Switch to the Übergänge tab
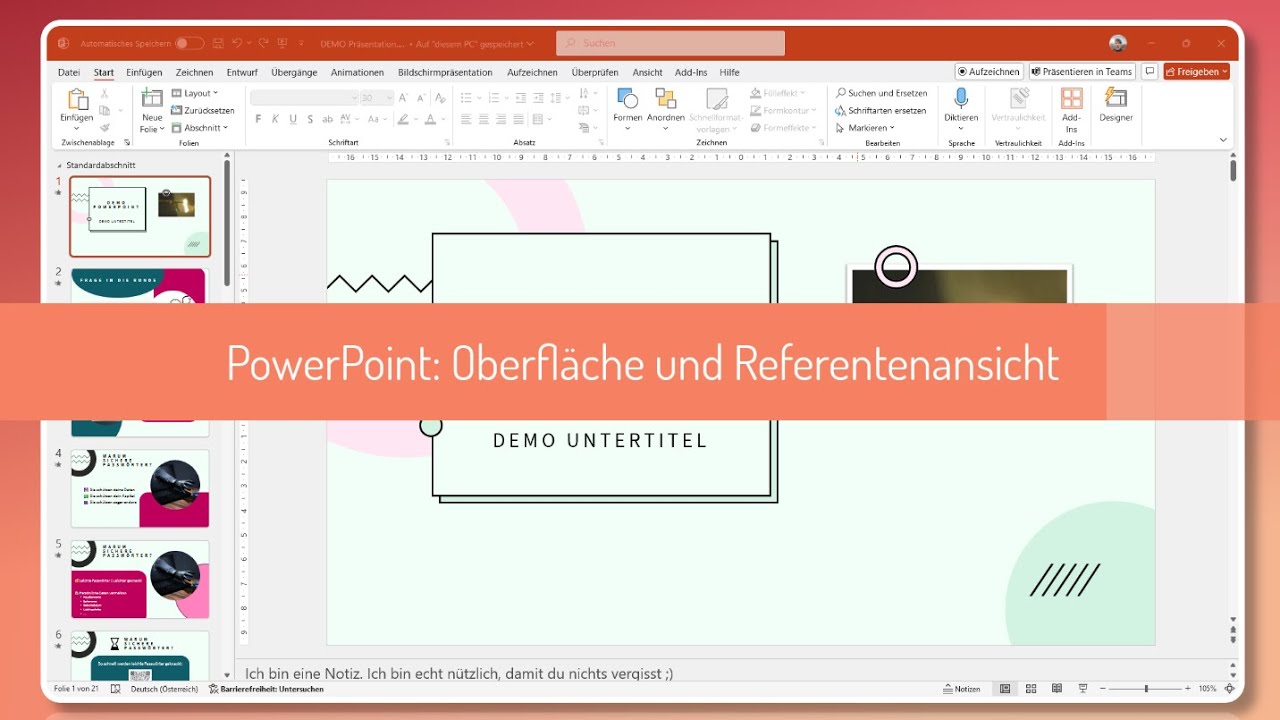The width and height of the screenshot is (1280, 720). [x=294, y=72]
